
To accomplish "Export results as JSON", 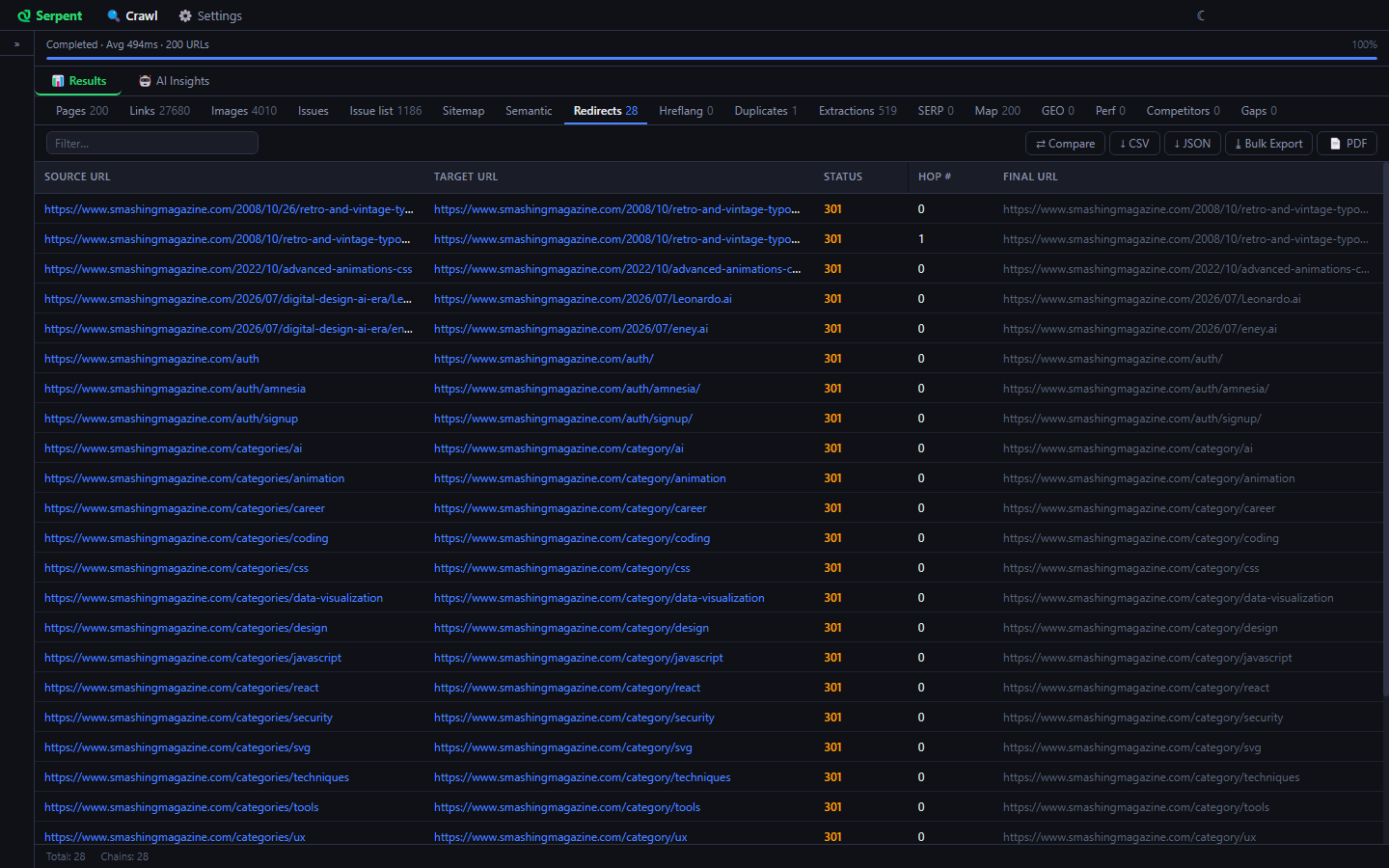I will coord(1192,144).
